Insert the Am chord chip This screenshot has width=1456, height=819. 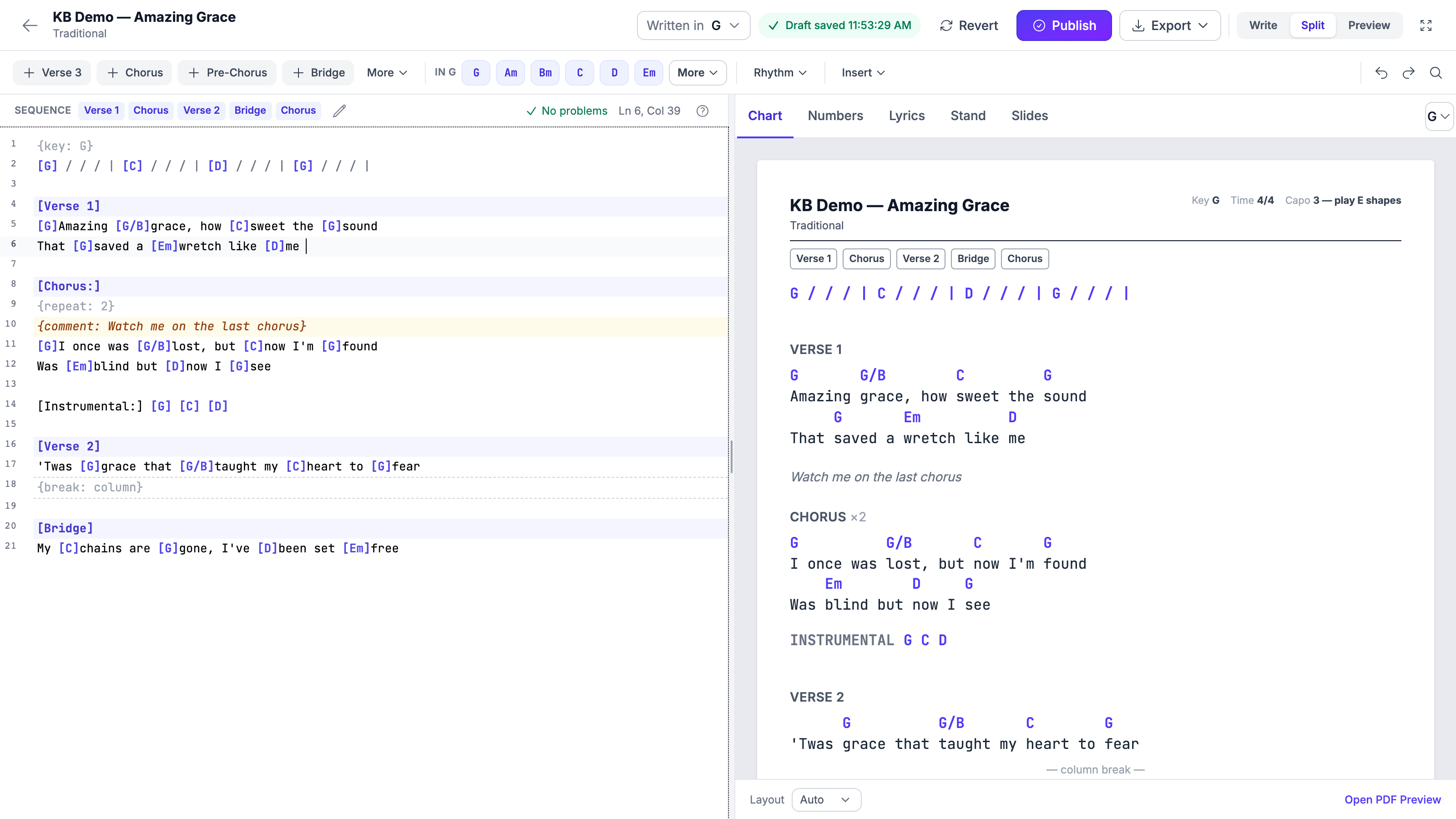pyautogui.click(x=511, y=73)
